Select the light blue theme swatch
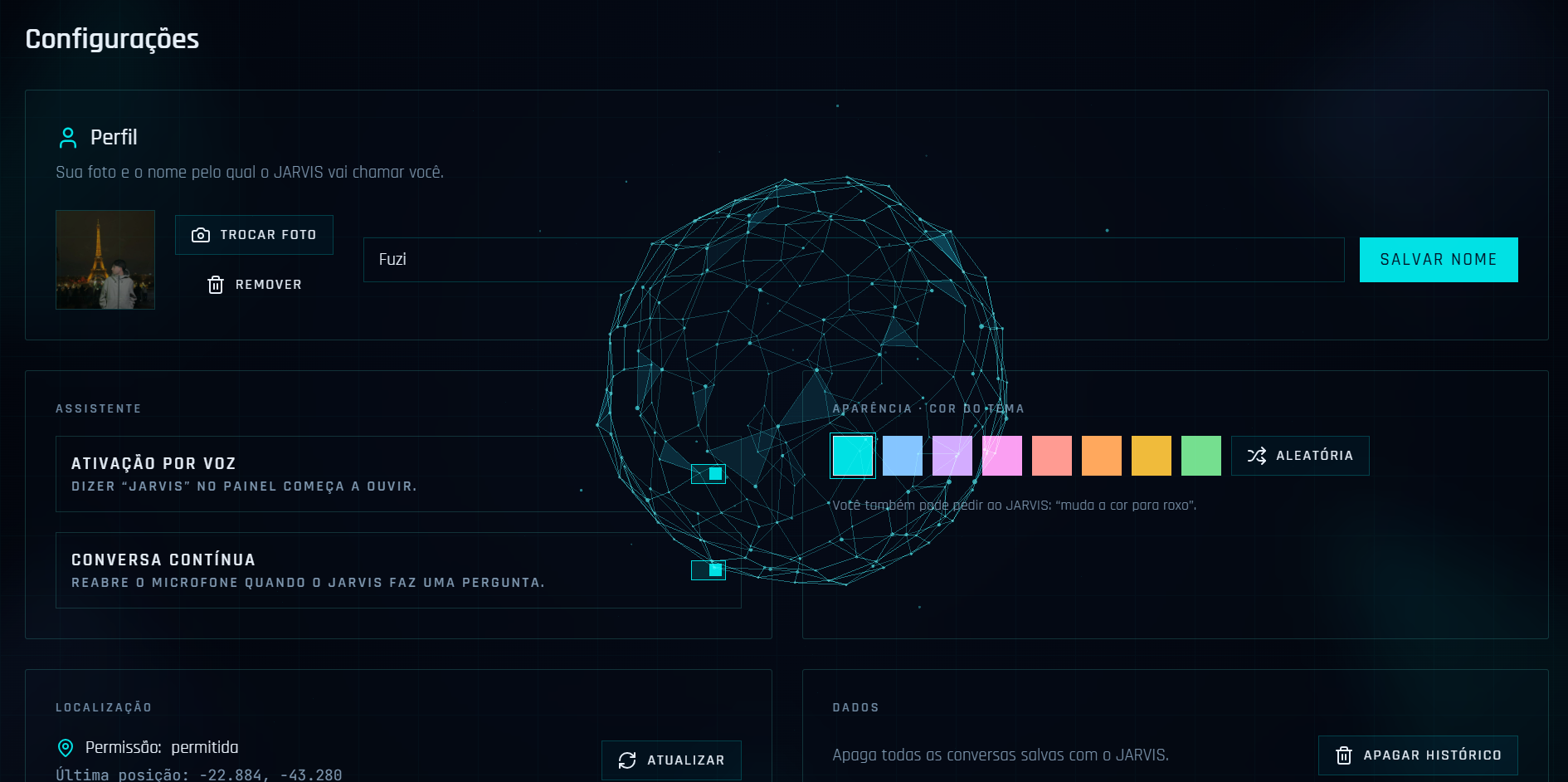The width and height of the screenshot is (1568, 782). (x=903, y=456)
